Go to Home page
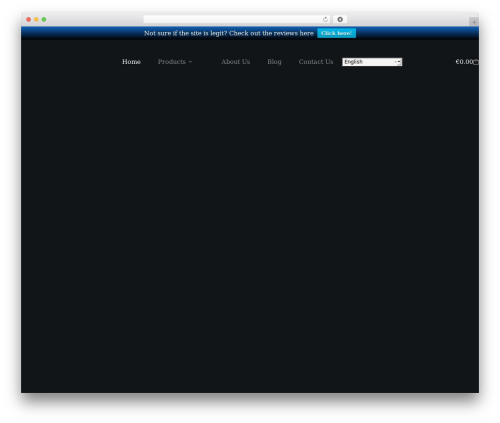 131,62
